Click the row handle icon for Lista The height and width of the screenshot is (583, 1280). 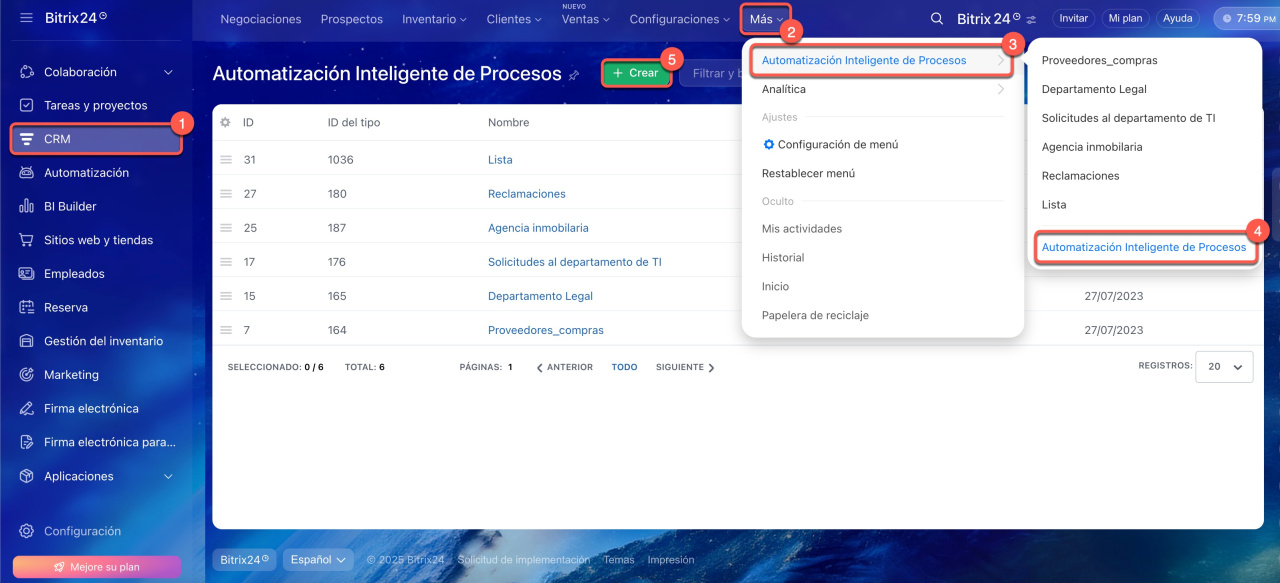226,160
